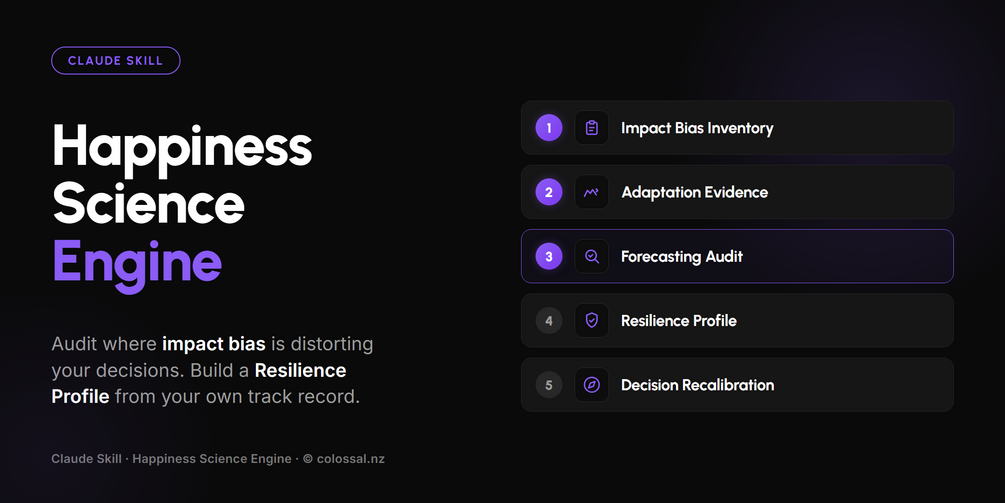The height and width of the screenshot is (503, 1005).
Task: Open the Impact Bias Inventory step
Action: click(x=737, y=128)
